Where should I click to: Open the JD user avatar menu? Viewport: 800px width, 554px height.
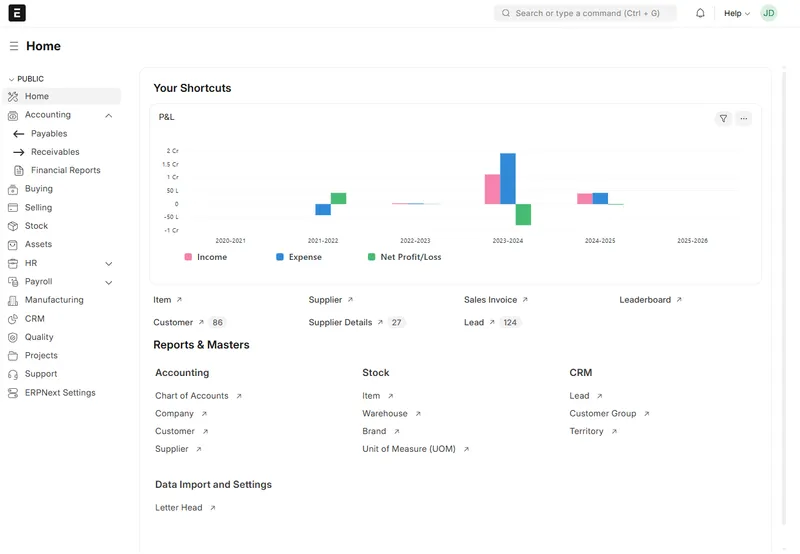coord(768,13)
